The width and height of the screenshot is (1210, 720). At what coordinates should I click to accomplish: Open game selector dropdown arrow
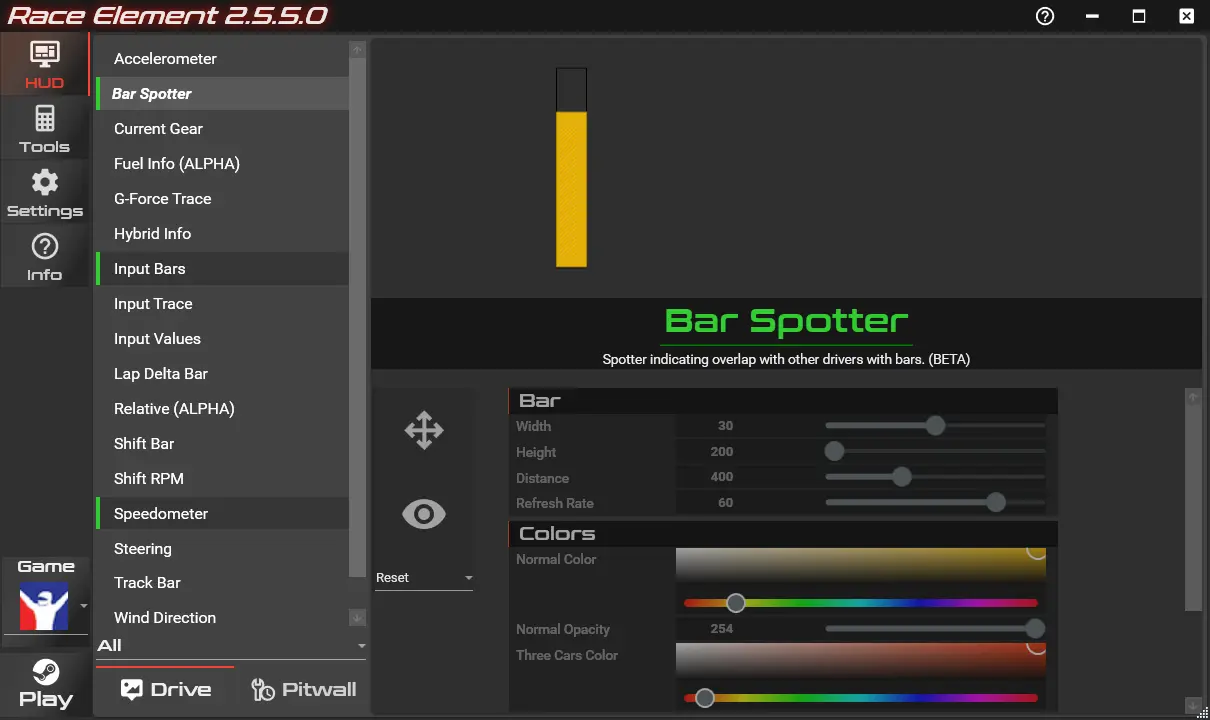click(x=84, y=606)
